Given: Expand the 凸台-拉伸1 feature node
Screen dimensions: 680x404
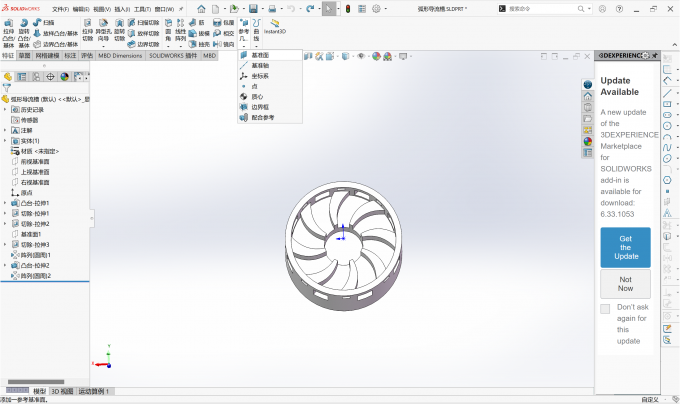Looking at the screenshot, I should (5, 203).
